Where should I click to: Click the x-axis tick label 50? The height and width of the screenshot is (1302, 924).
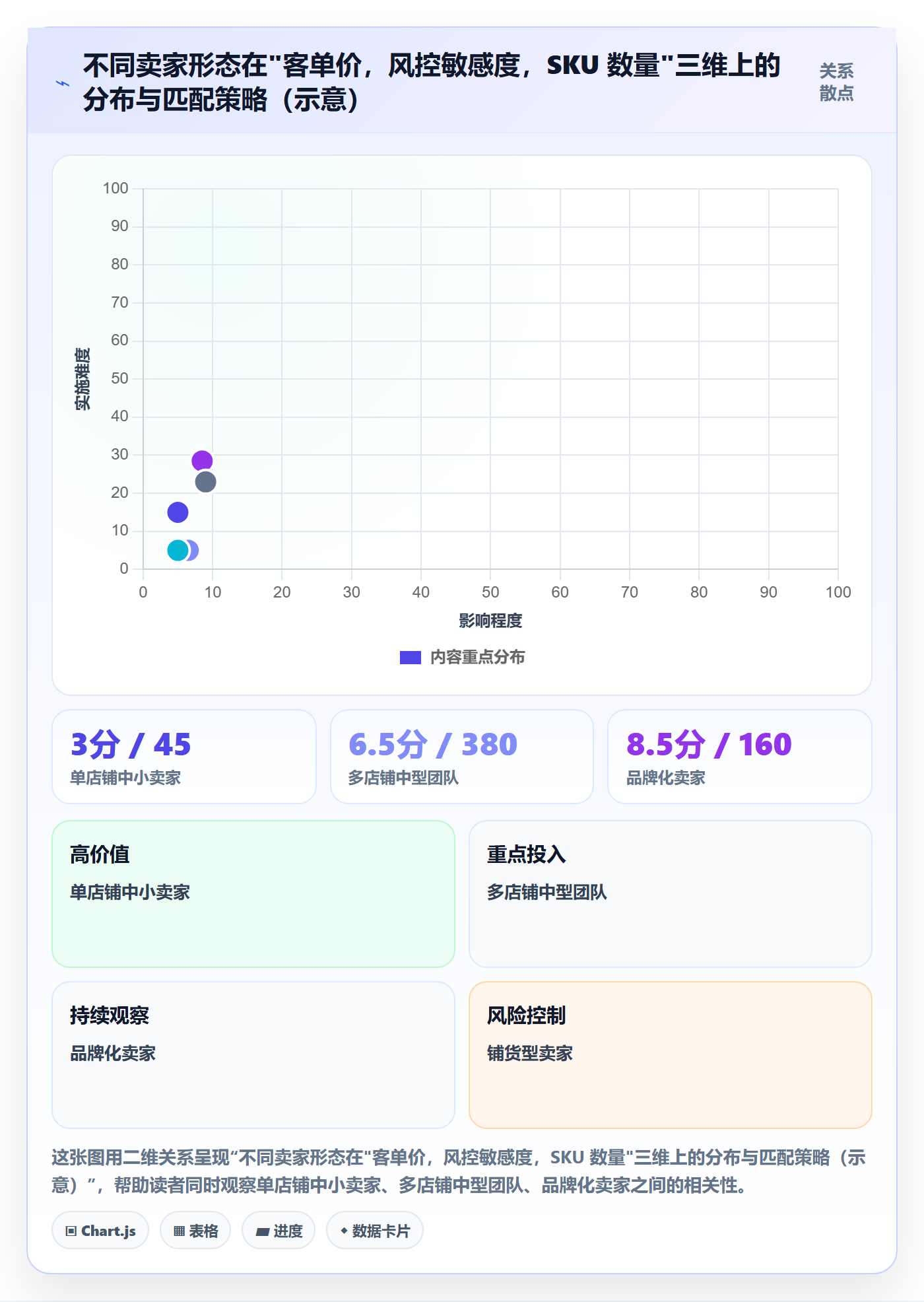point(490,592)
